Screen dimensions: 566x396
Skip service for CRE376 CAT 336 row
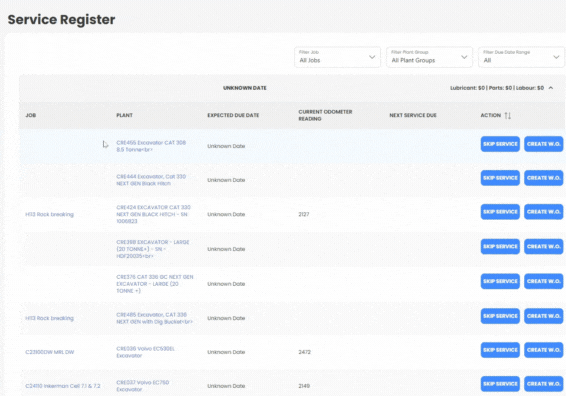[500, 281]
